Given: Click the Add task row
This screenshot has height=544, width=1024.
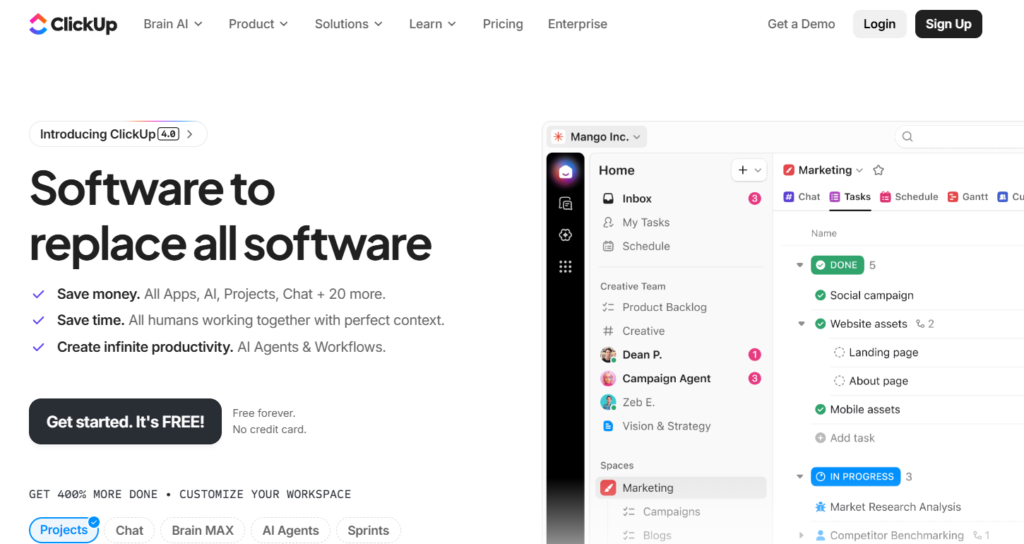Looking at the screenshot, I should 845,438.
